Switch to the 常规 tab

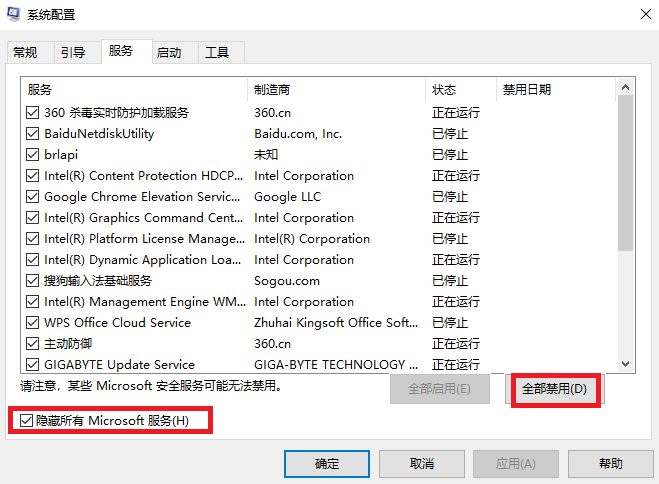26,52
